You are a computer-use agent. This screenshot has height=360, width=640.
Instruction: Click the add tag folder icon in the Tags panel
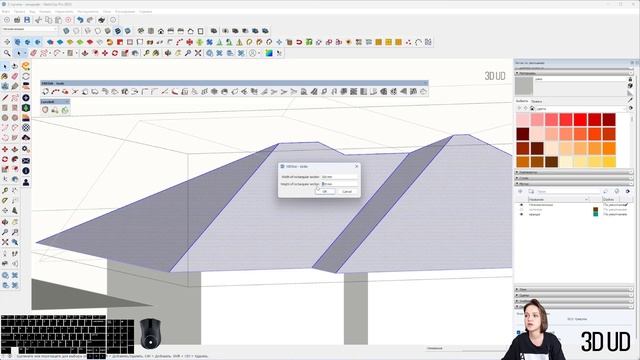point(531,191)
